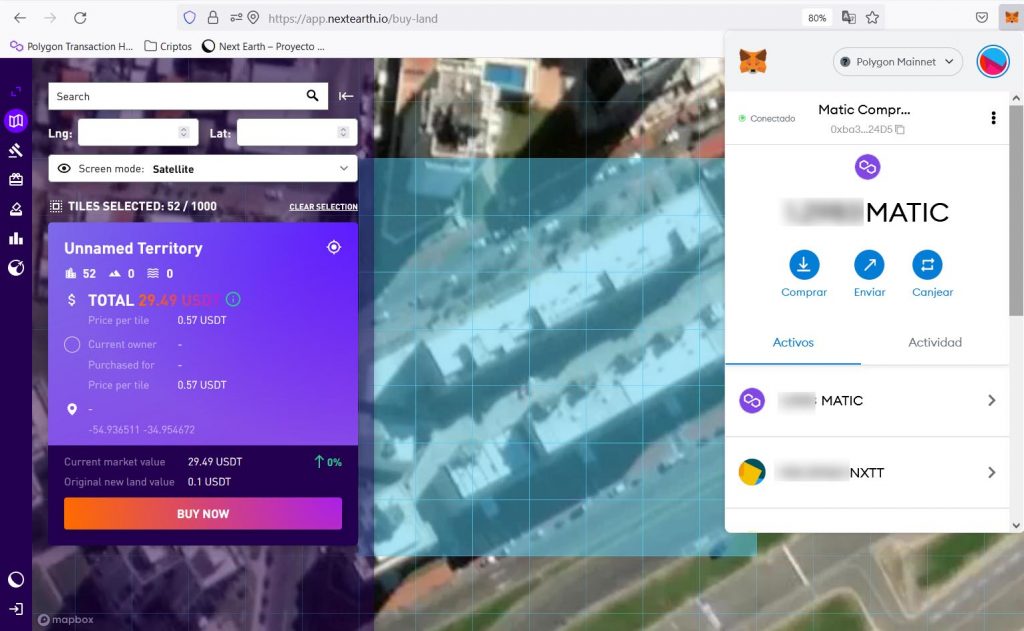1024x631 pixels.
Task: Open Polygon Transaction History bookmark
Action: click(72, 46)
